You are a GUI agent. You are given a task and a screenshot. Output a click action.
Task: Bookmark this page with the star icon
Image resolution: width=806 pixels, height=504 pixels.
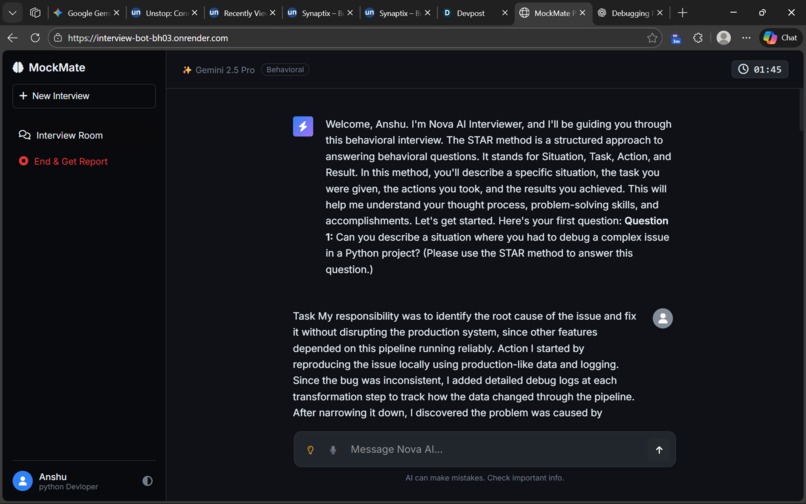pos(652,38)
